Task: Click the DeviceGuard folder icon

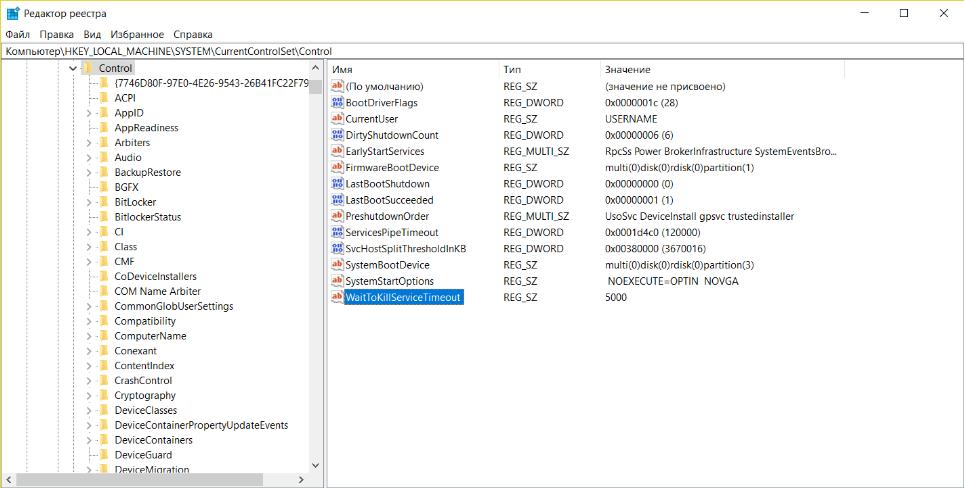Action: coord(103,455)
